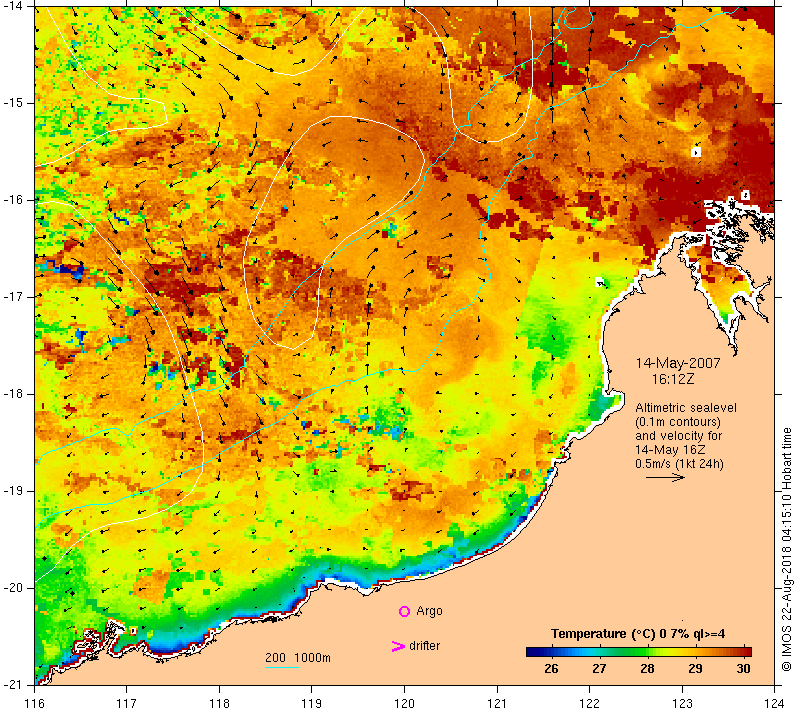Click the latitude axis label -16
Image resolution: width=800 pixels, height=710 pixels.
point(13,199)
